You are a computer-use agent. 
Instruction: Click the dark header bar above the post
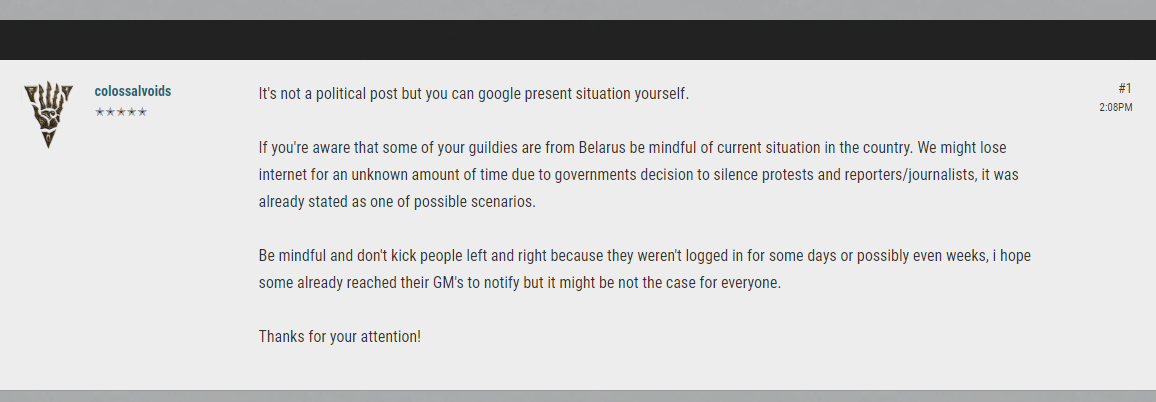coord(578,40)
